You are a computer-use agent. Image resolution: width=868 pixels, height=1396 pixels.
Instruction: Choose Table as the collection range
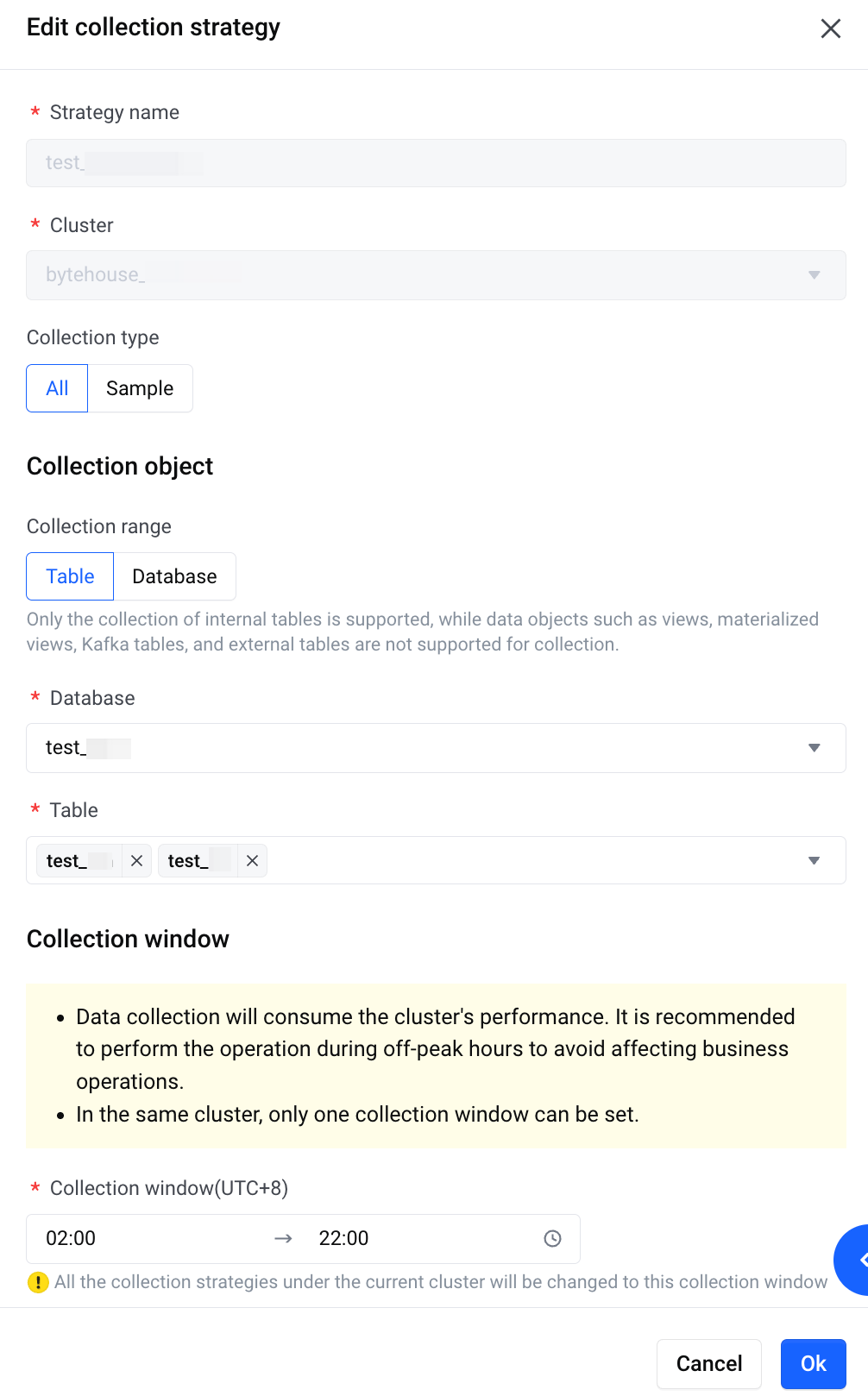click(70, 576)
